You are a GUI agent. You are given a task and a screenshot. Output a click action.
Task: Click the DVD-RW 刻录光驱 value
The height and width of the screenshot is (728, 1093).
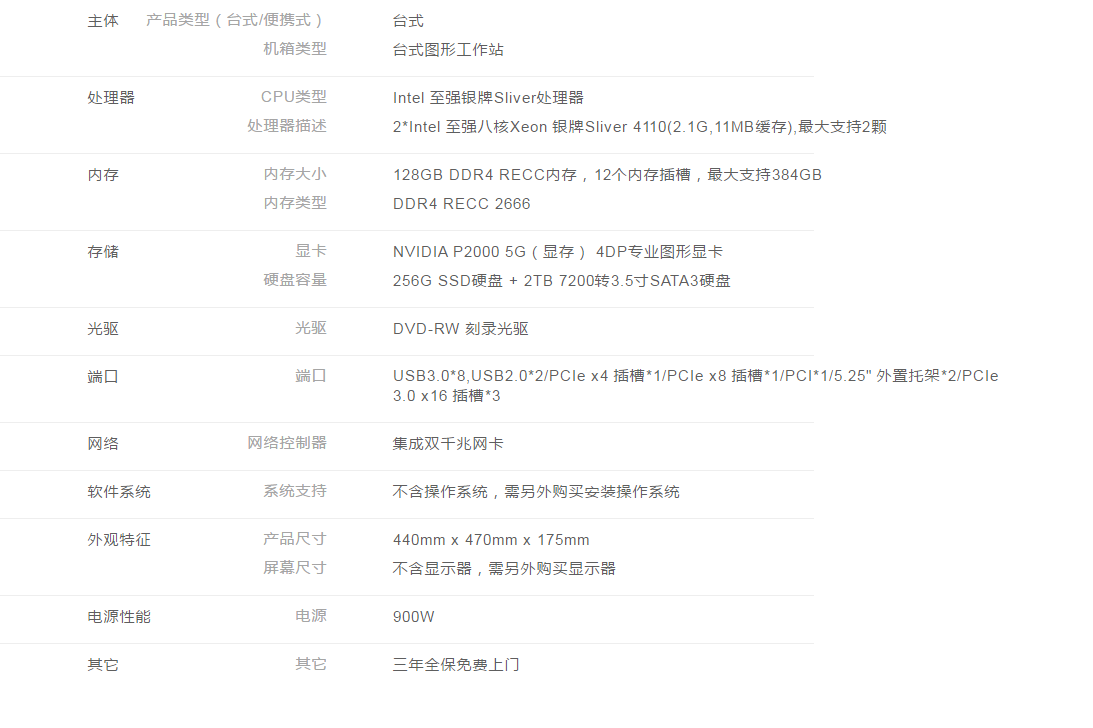pyautogui.click(x=460, y=329)
